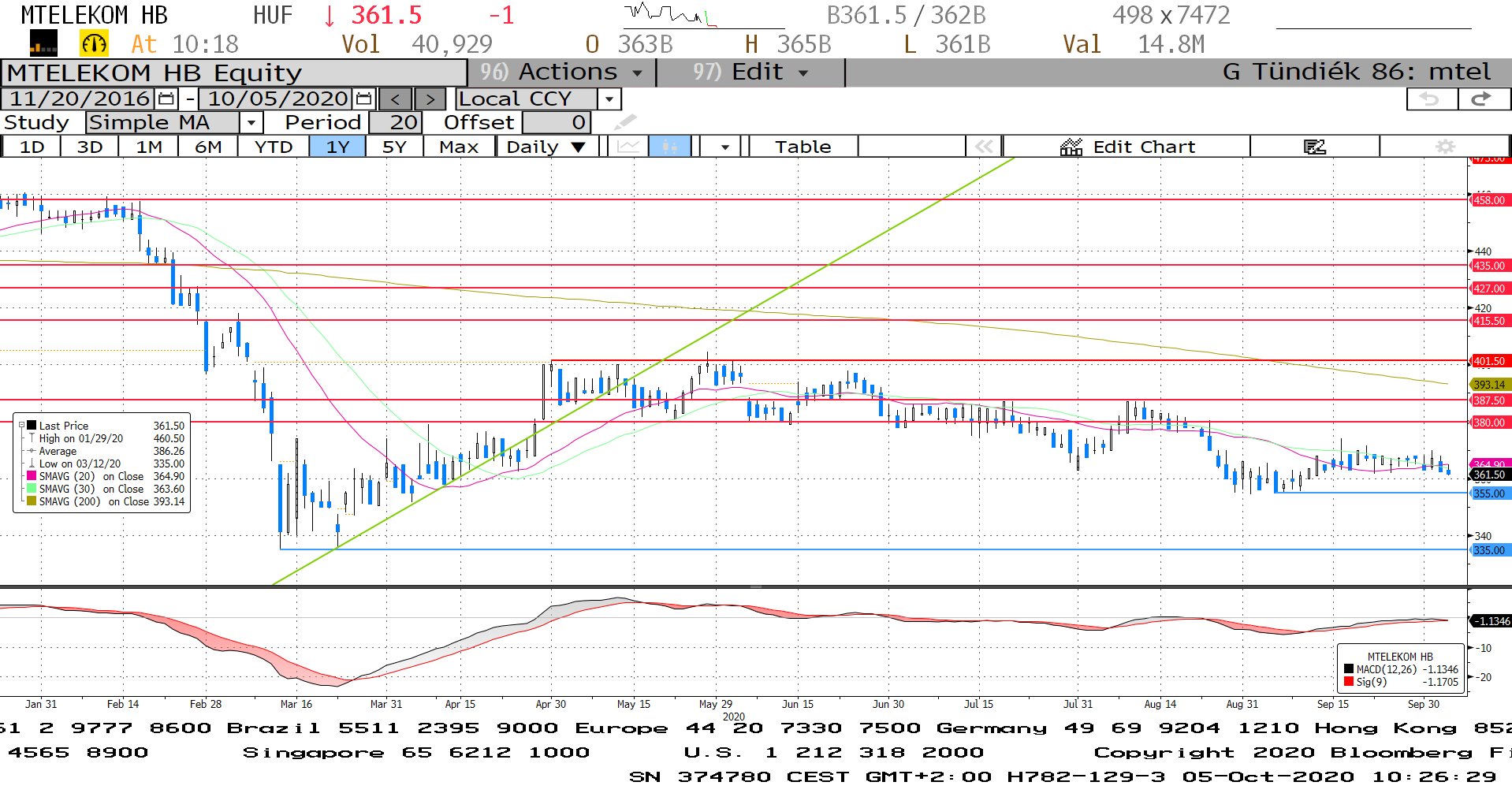Open the Simple MA study dropdown
The height and width of the screenshot is (808, 1512).
pyautogui.click(x=251, y=123)
